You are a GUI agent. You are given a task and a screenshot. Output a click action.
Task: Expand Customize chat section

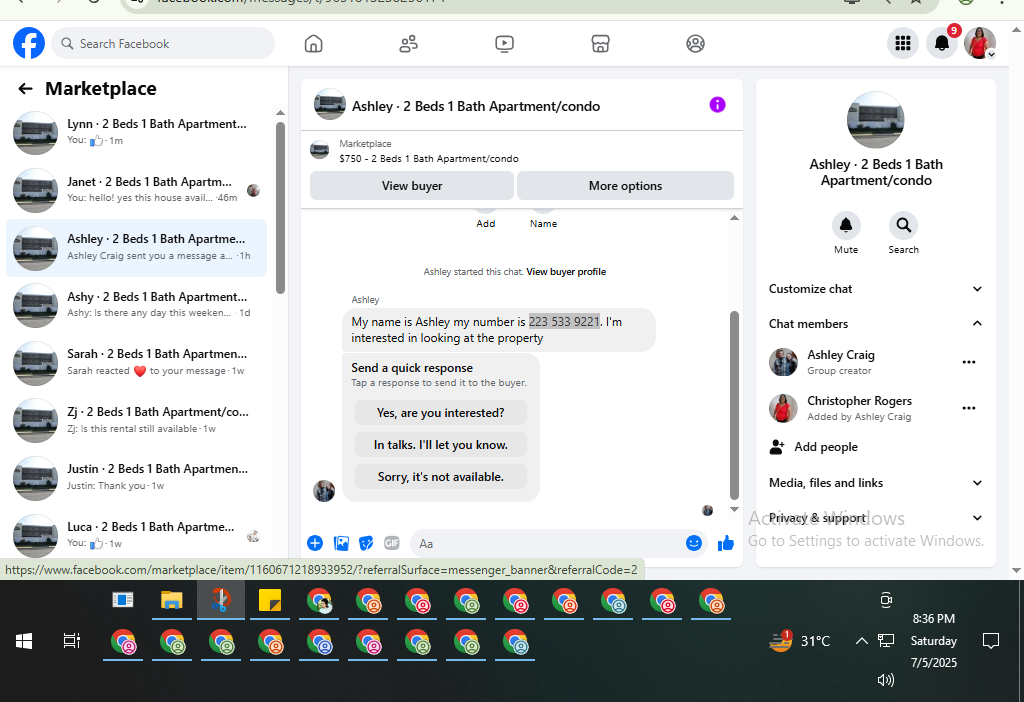click(876, 289)
